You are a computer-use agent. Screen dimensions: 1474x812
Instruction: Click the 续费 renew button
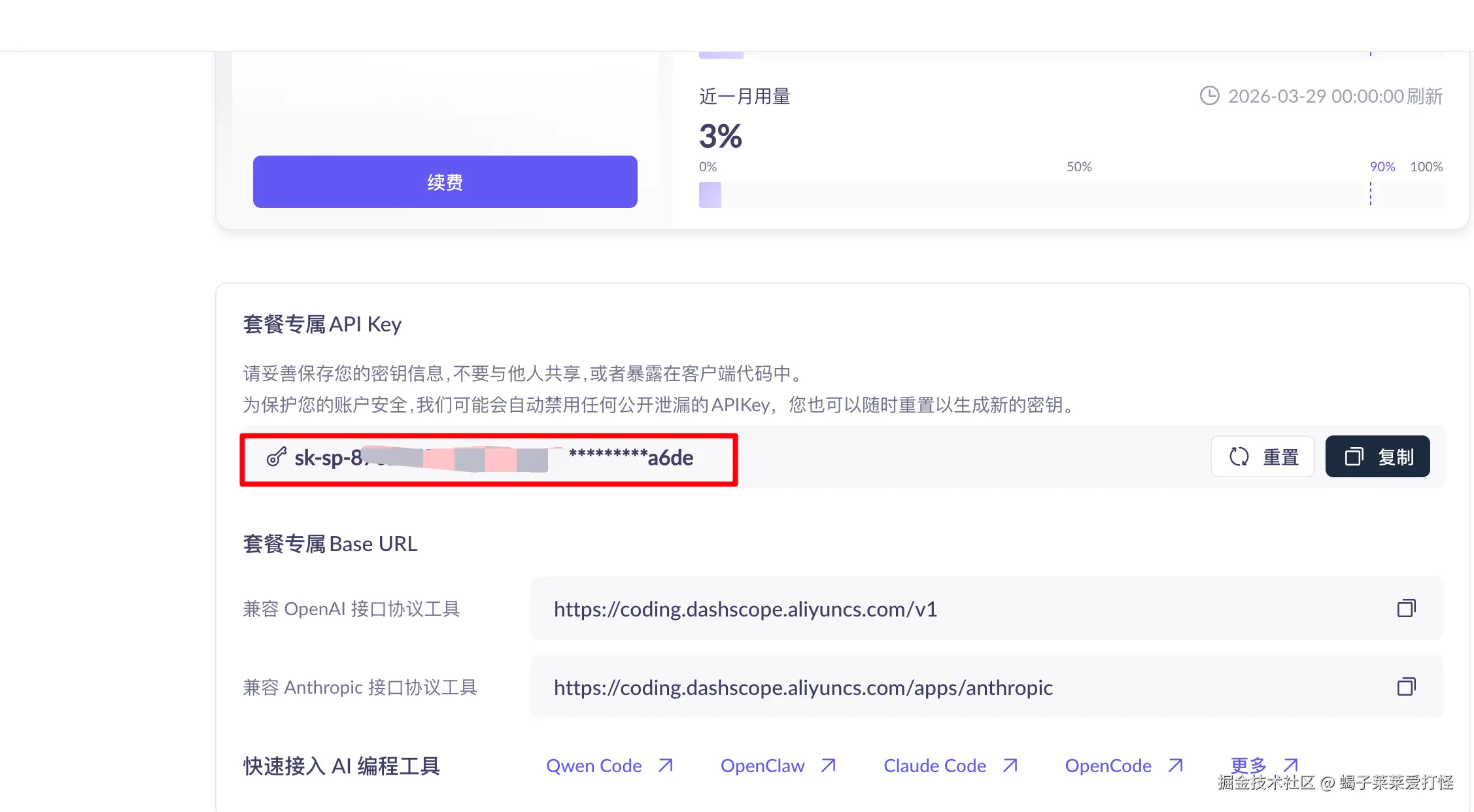[445, 182]
